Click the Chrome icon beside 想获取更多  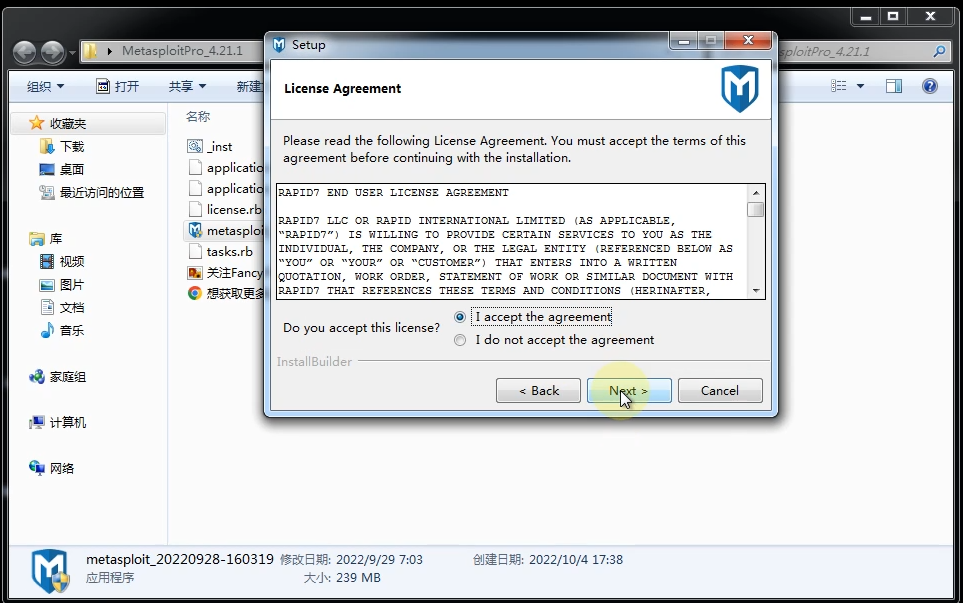195,294
